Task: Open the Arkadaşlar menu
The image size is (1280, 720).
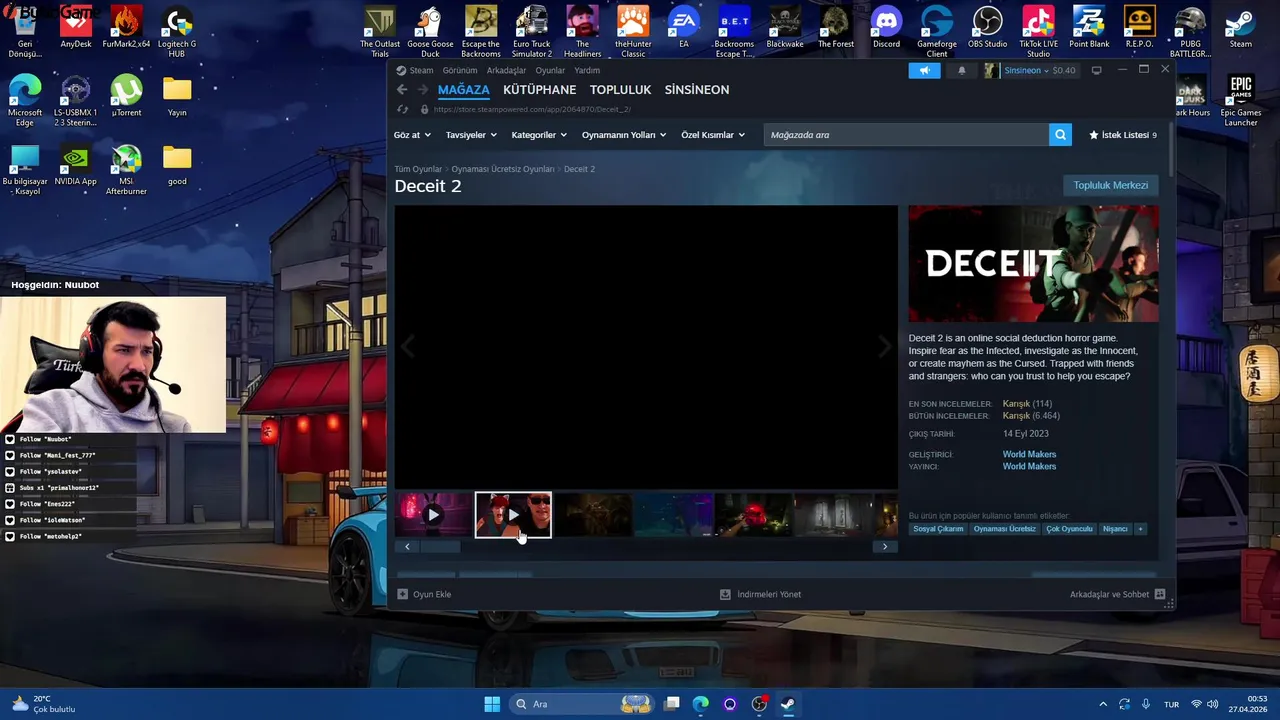Action: 506,70
